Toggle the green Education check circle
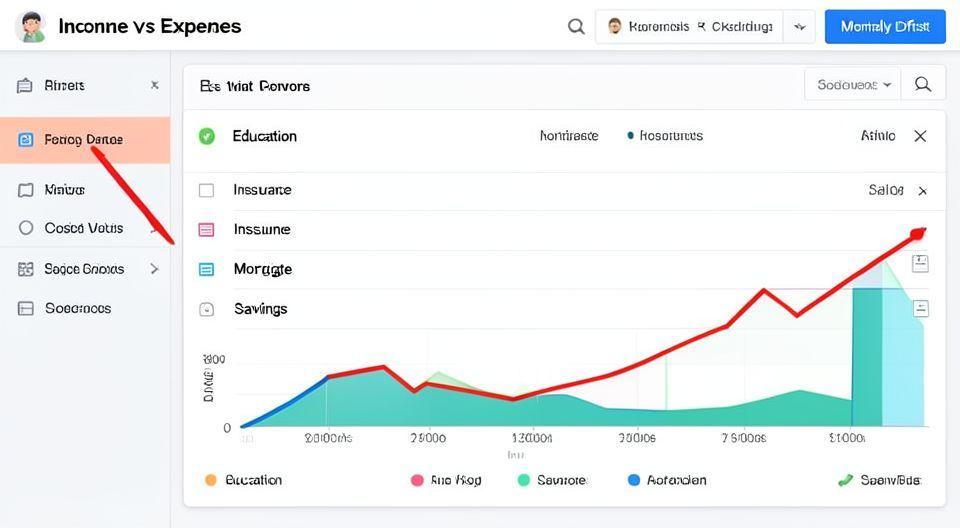The height and width of the screenshot is (528, 960). click(207, 136)
